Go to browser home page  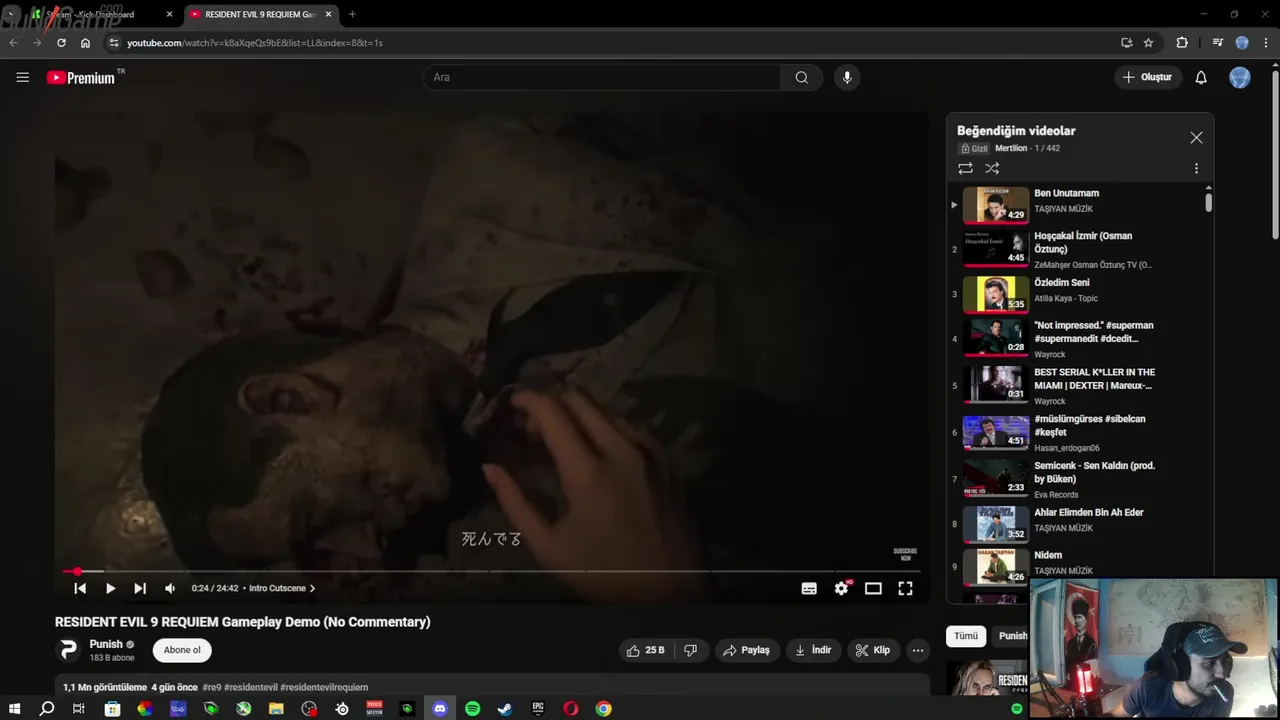click(x=85, y=43)
